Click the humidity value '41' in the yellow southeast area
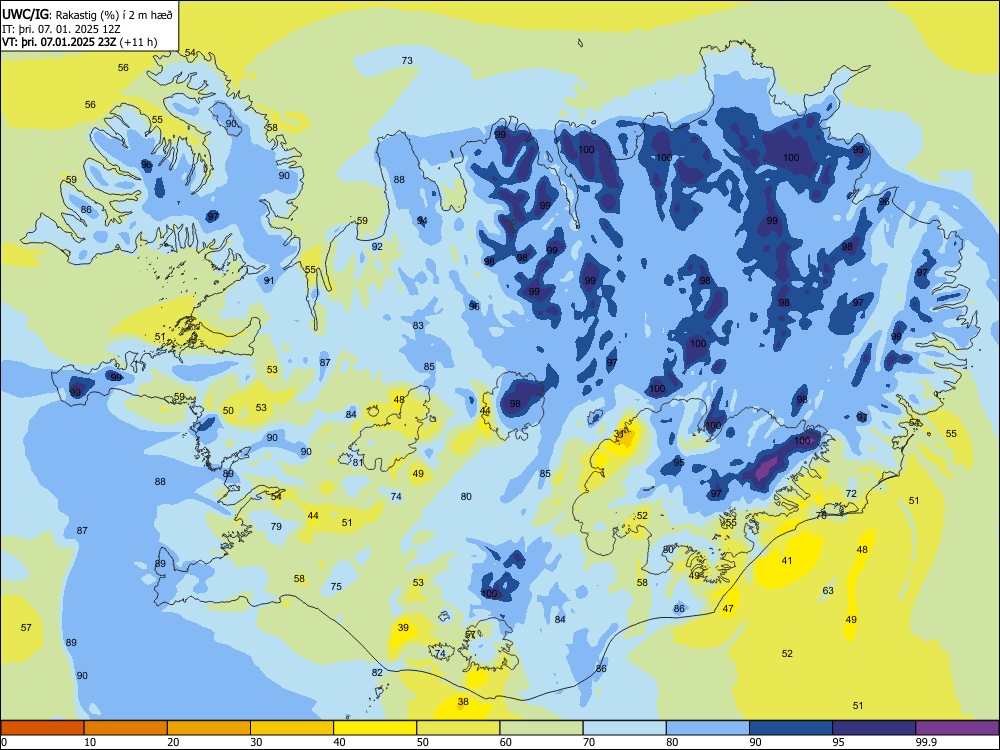1000x750 pixels. click(787, 561)
